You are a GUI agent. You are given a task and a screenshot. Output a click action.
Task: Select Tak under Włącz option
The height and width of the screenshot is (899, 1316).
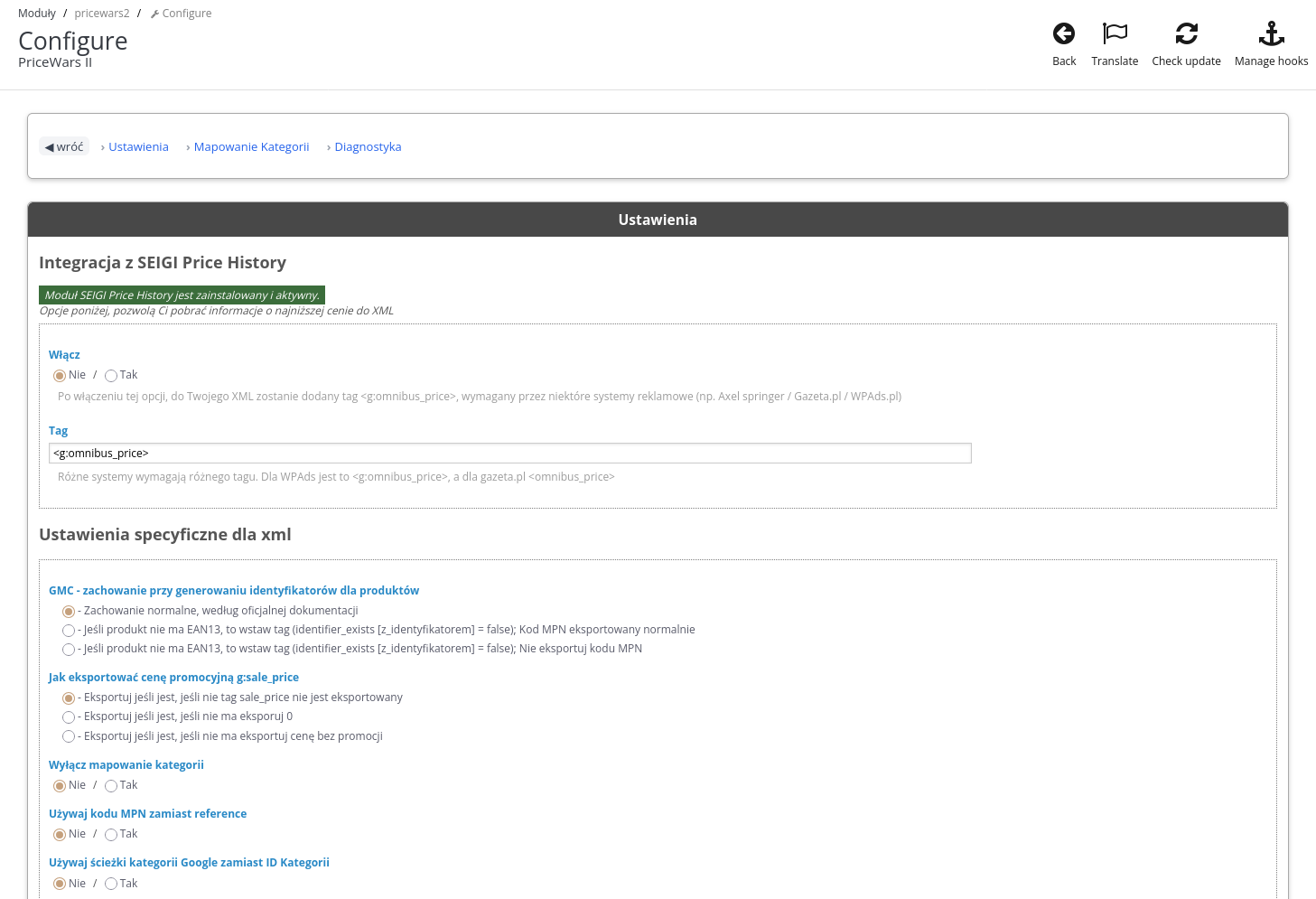tap(111, 376)
